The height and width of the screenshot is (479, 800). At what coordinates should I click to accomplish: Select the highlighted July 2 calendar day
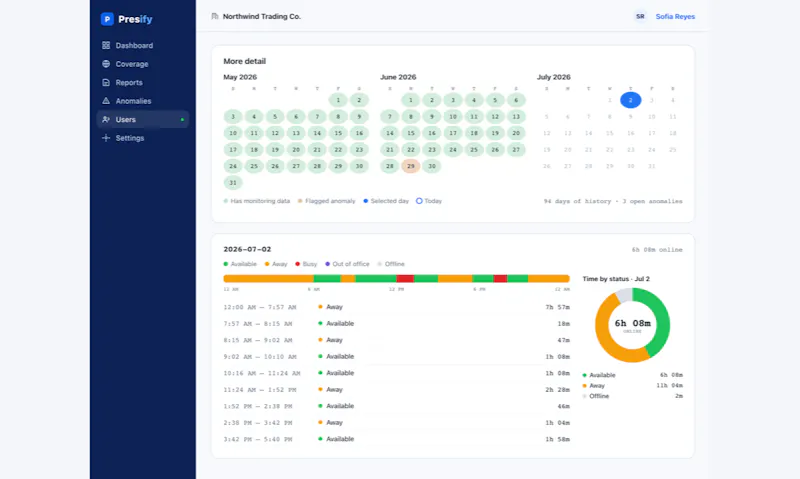click(631, 100)
